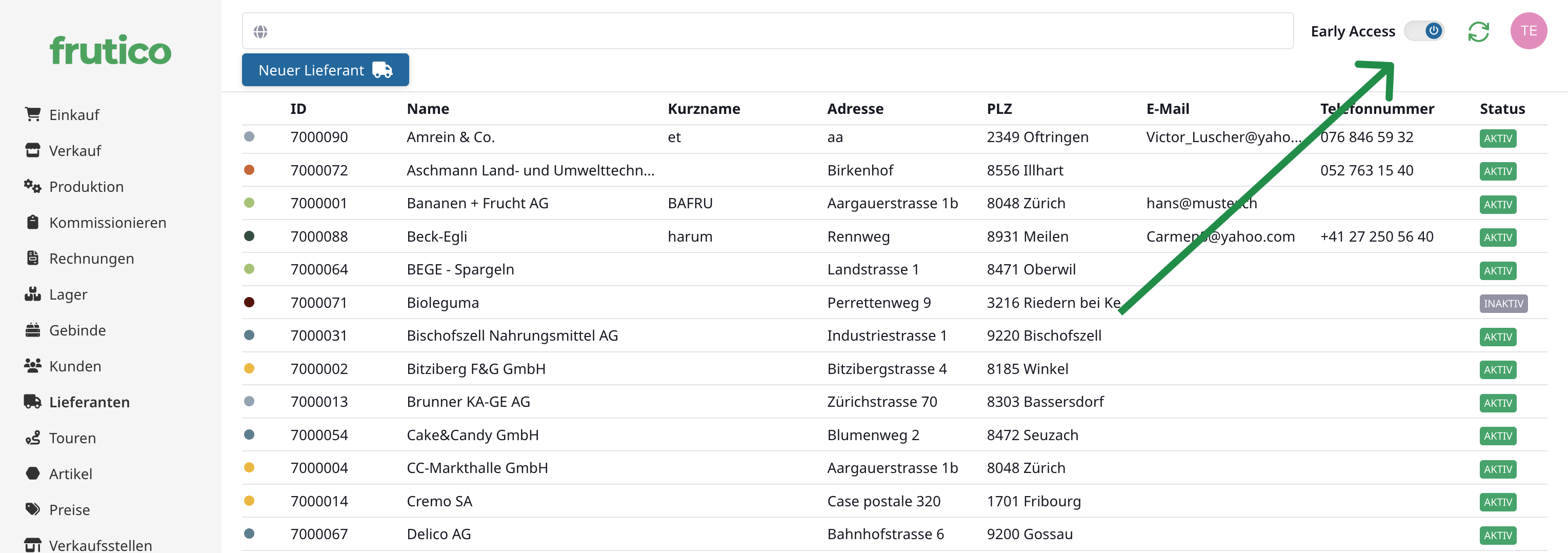The image size is (1568, 553).
Task: Toggle the Early Access switch
Action: point(1424,31)
